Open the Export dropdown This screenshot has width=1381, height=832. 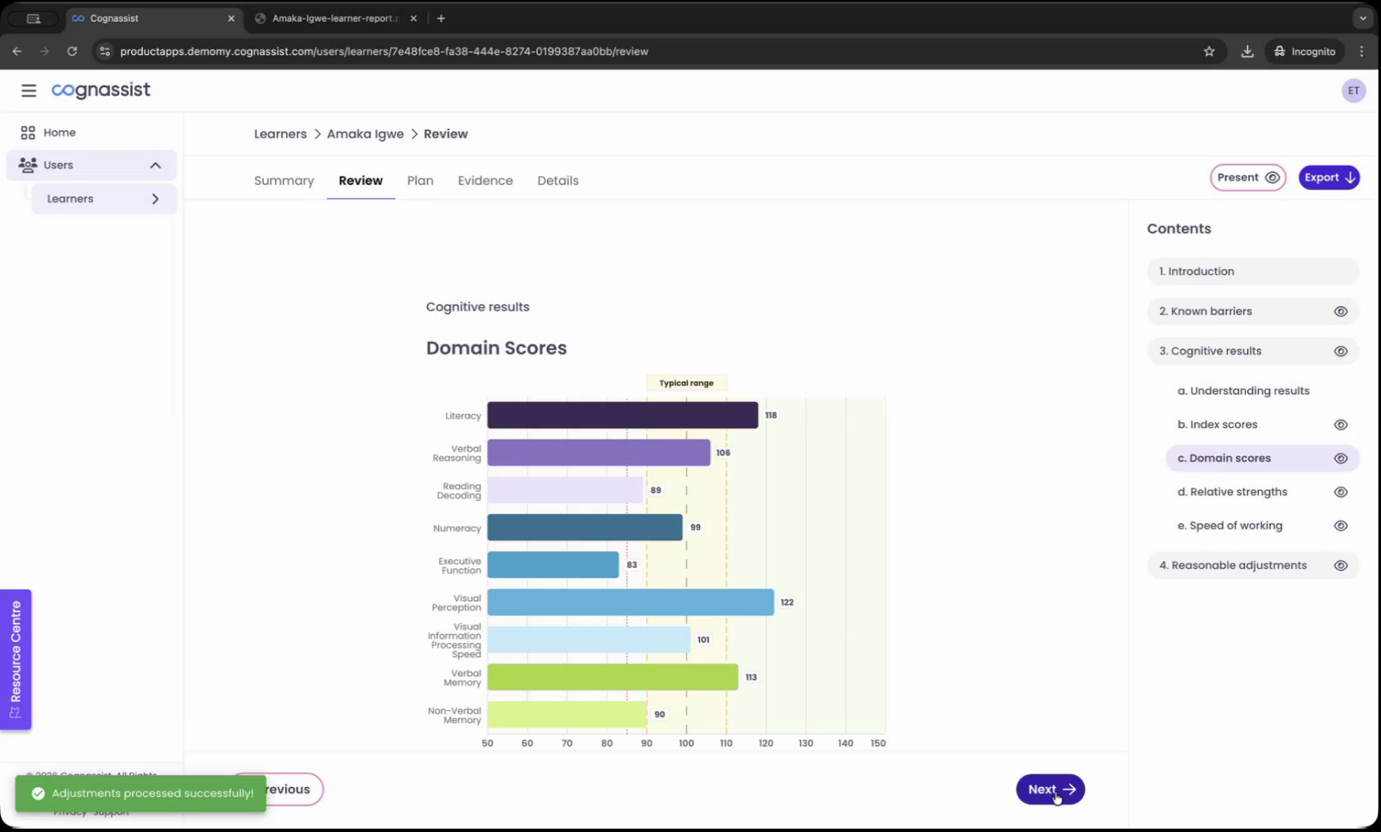pos(1328,177)
